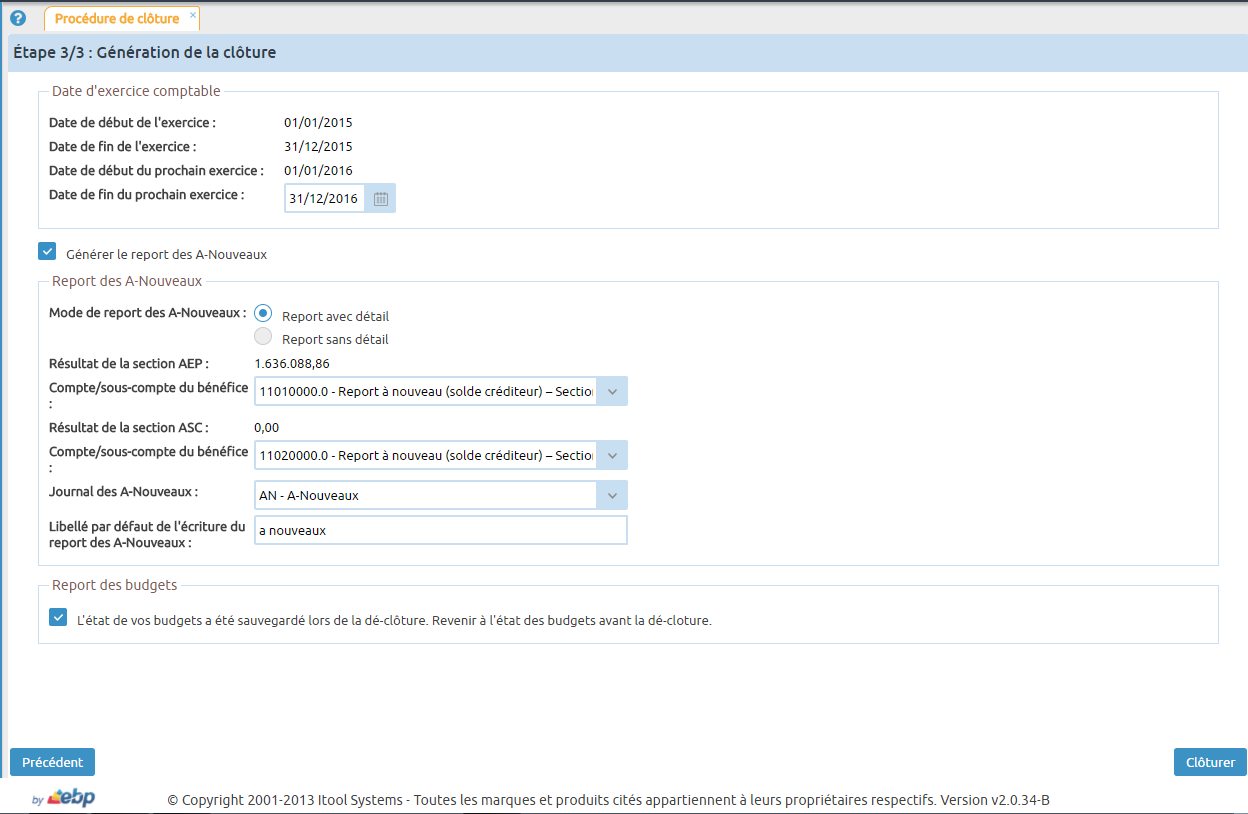This screenshot has width=1248, height=814.
Task: Click the AEP result value 1.636.088,86
Action: pyautogui.click(x=292, y=363)
